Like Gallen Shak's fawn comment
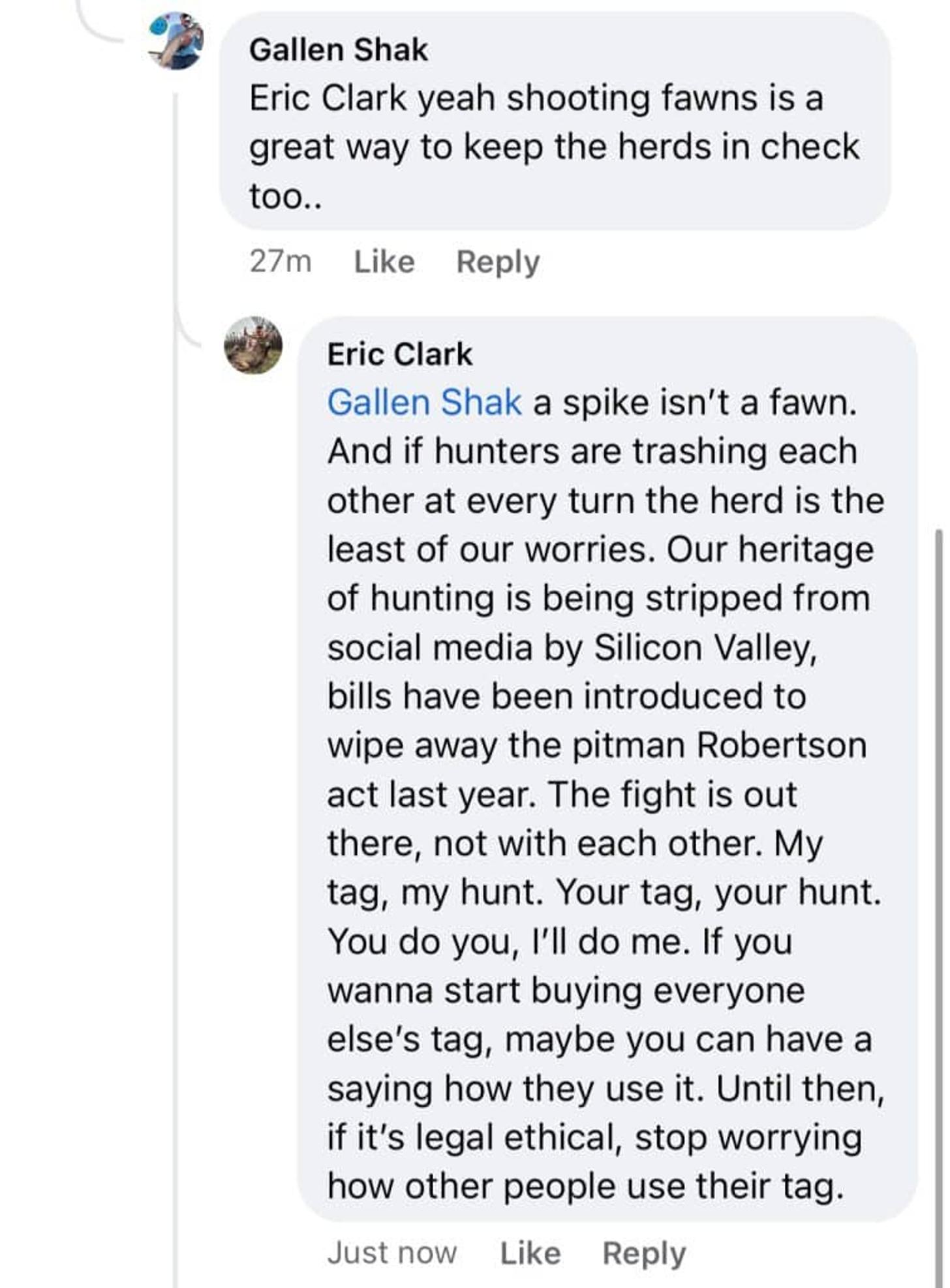Viewport: 950px width, 1288px height. (384, 262)
